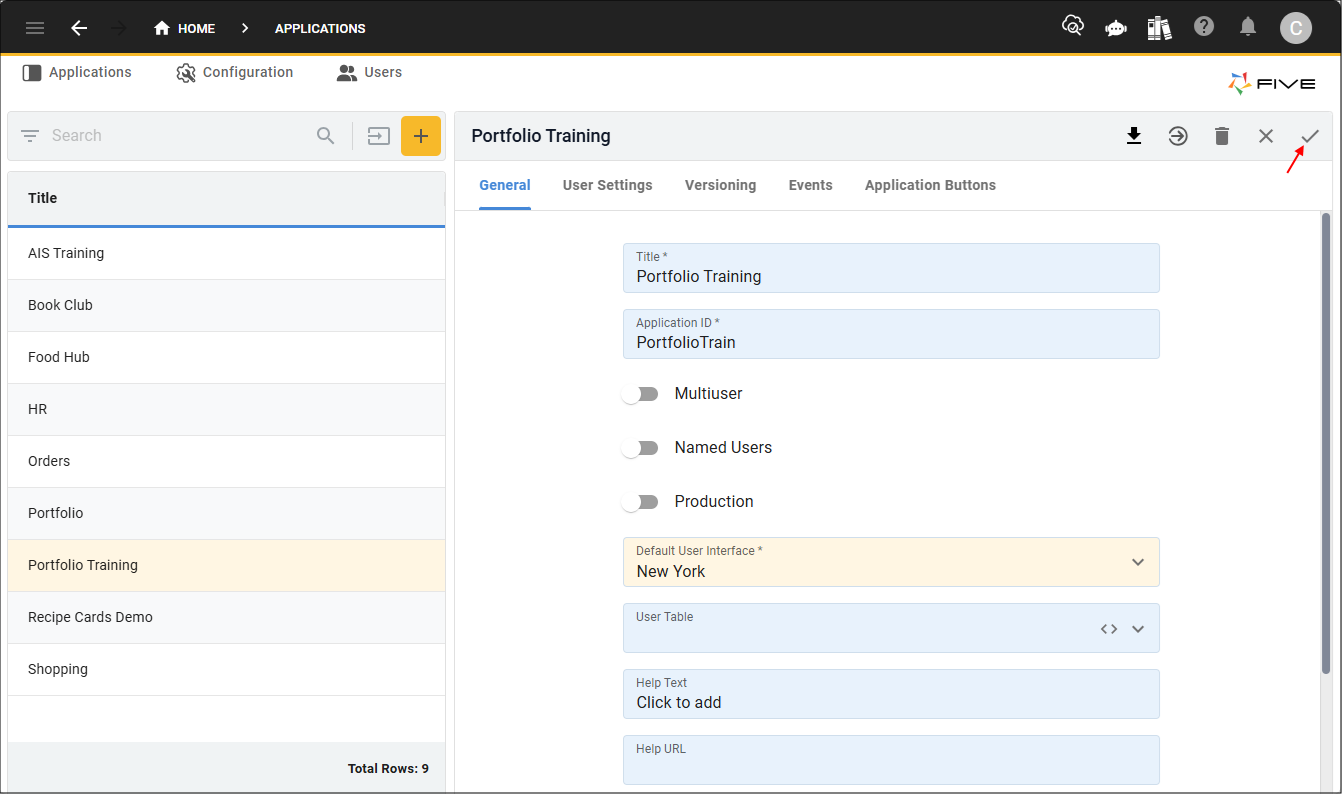Select the Recipe Cards Demo row

pyautogui.click(x=226, y=617)
